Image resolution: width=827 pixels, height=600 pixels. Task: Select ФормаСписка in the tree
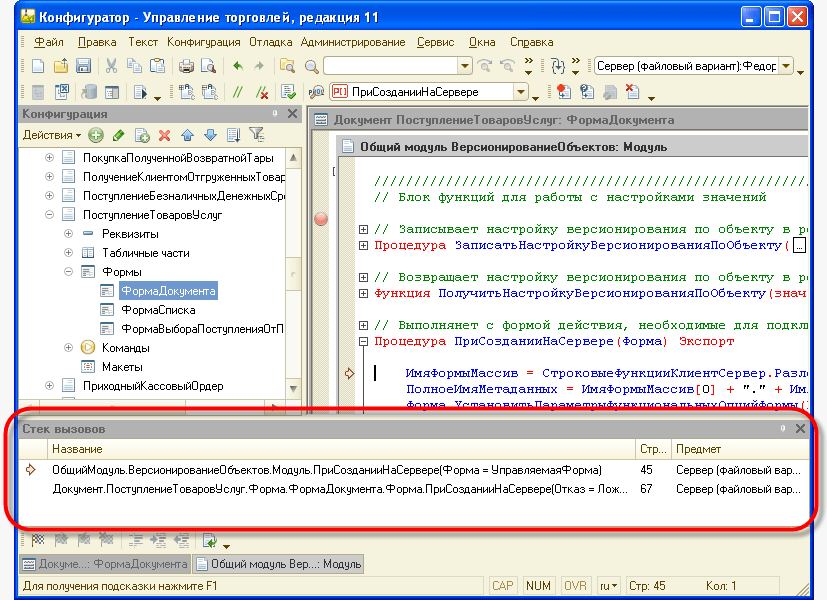[158, 310]
